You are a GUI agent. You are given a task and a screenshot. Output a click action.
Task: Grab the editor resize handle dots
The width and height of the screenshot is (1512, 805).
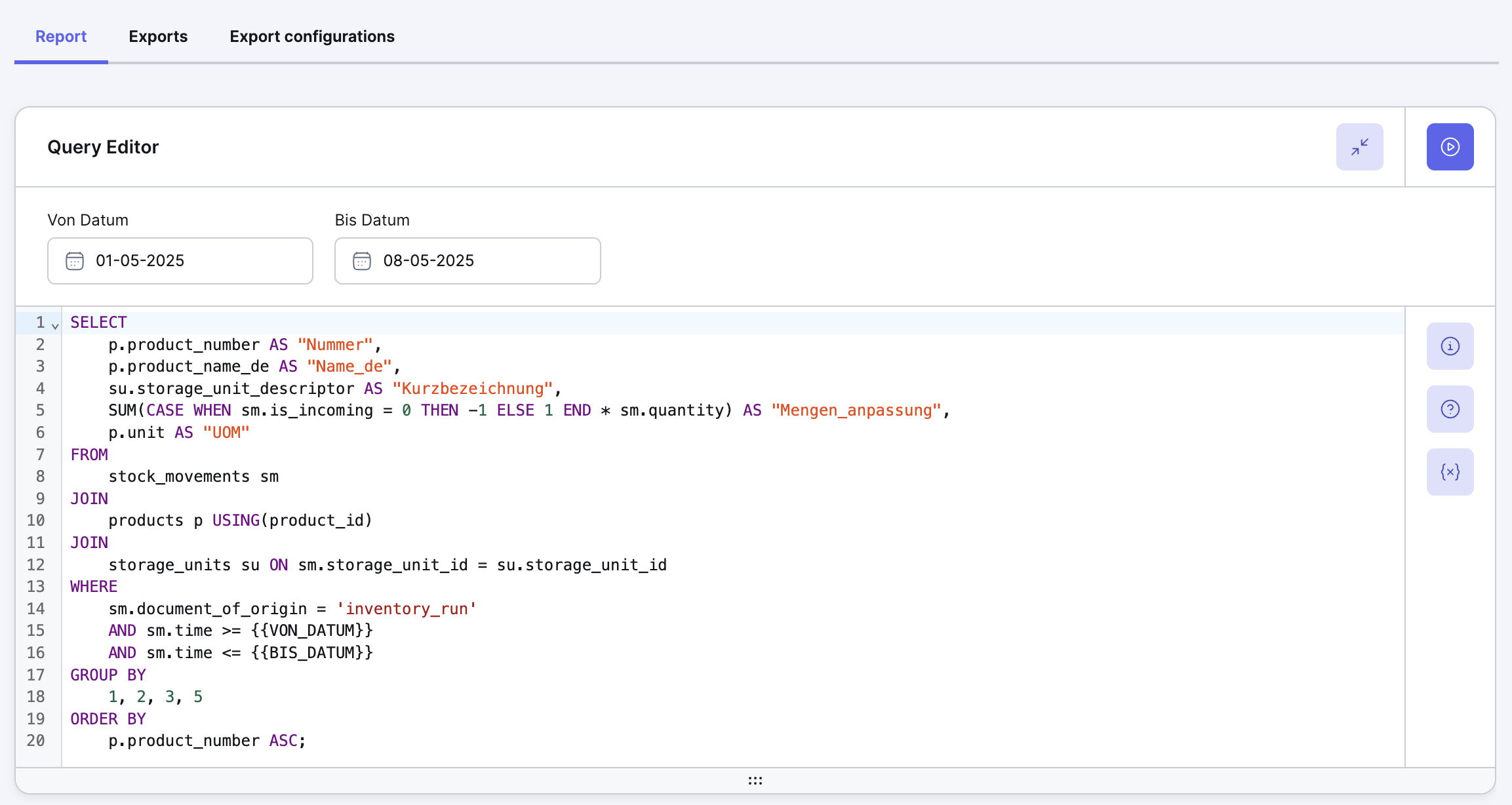[x=755, y=780]
